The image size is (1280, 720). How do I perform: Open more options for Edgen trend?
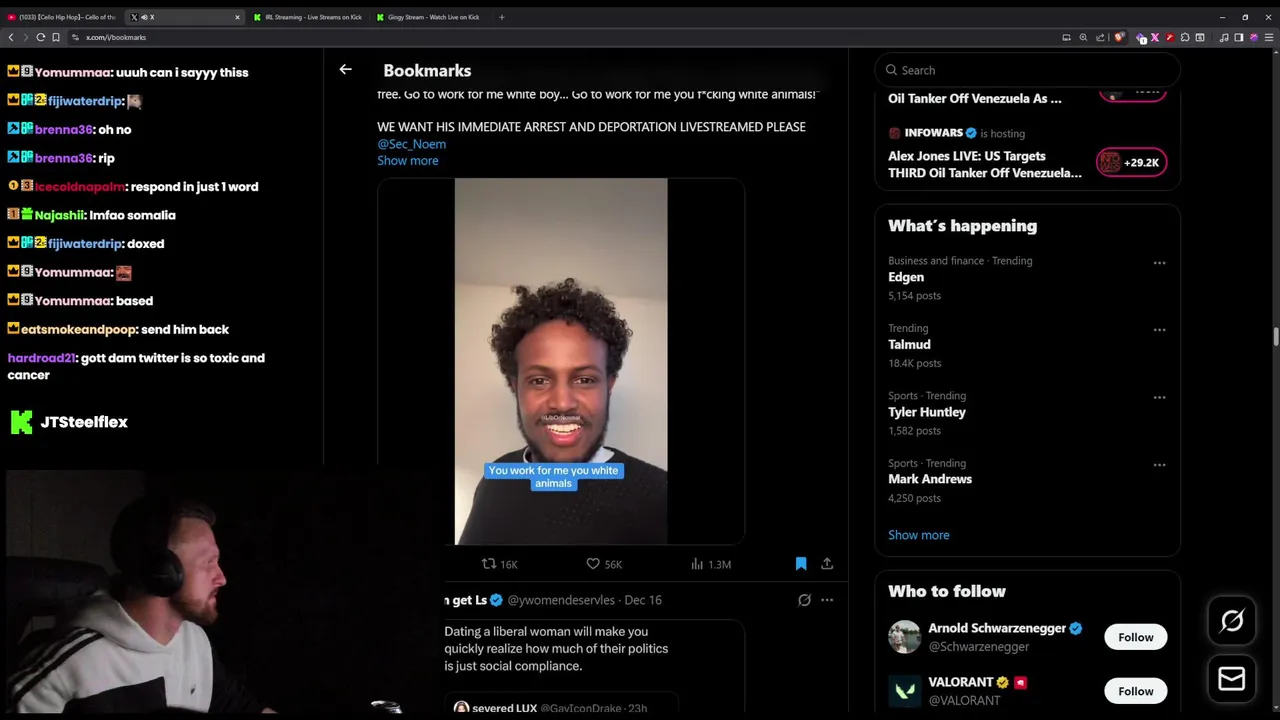[1159, 263]
